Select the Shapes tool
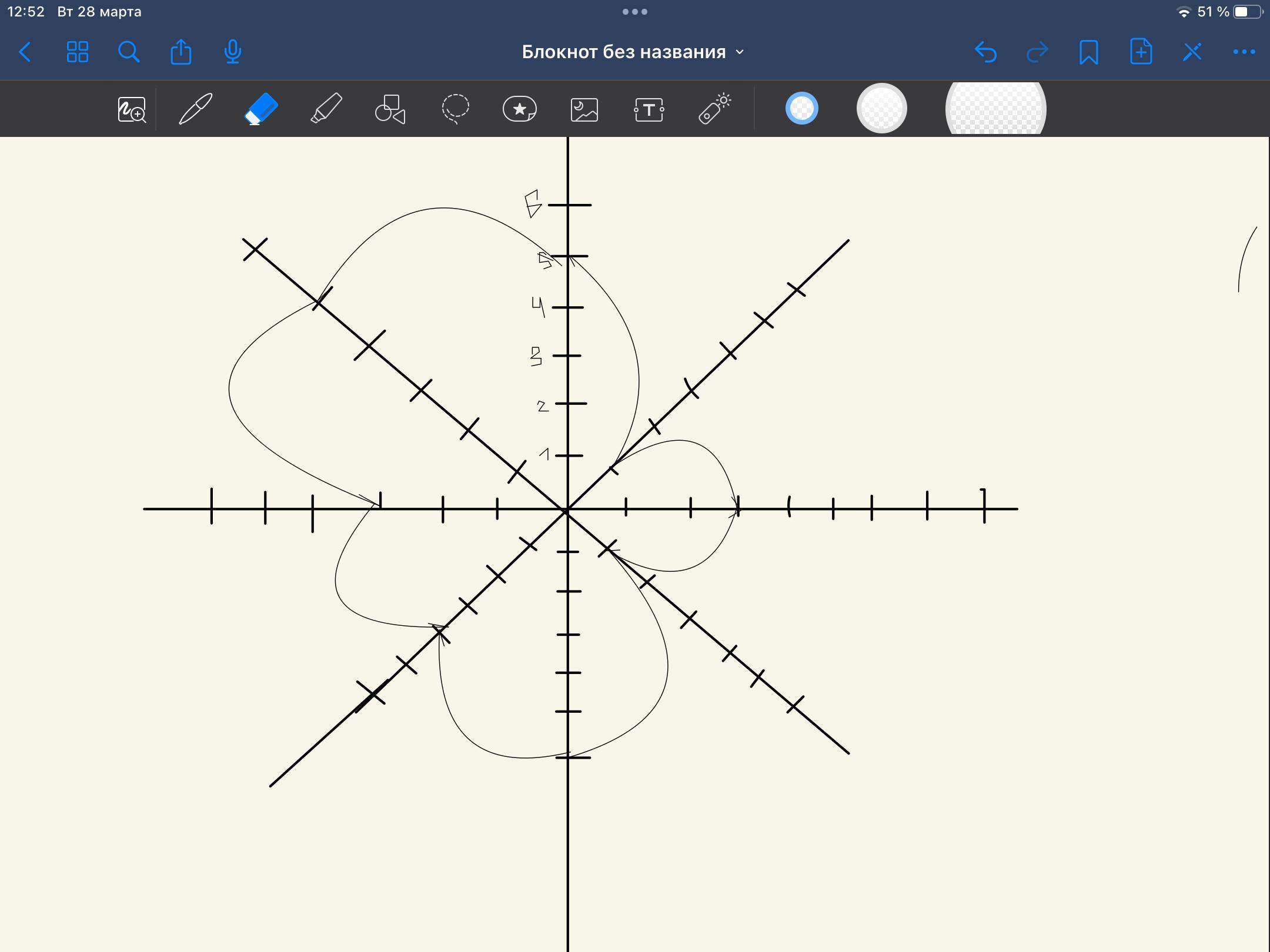Screen dimensions: 1270x952 point(390,109)
